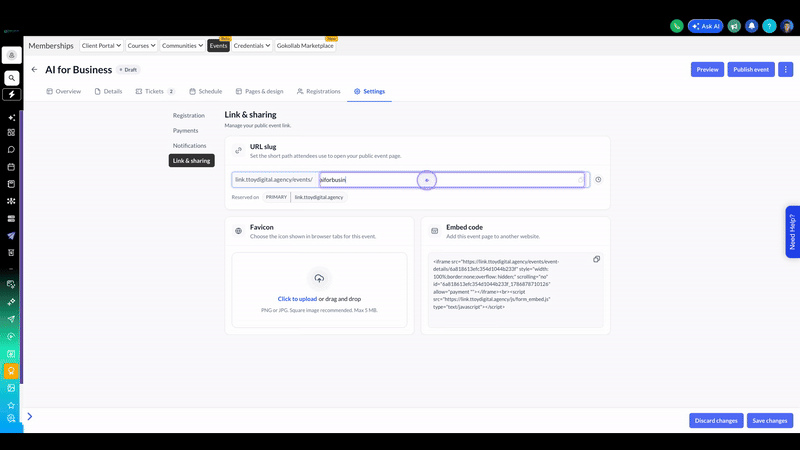This screenshot has width=800, height=450.
Task: Click the PRIMARY domain tag
Action: [x=276, y=197]
